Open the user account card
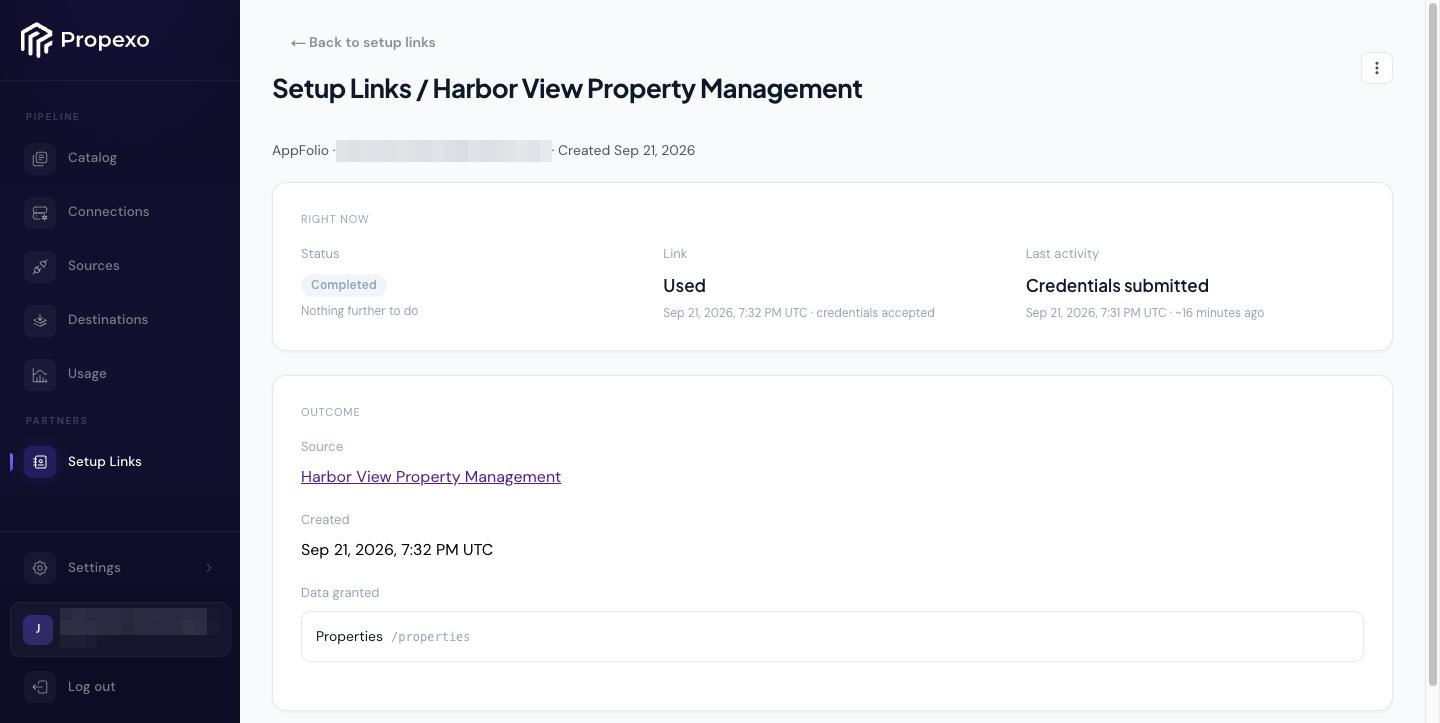This screenshot has width=1440, height=723. point(120,630)
